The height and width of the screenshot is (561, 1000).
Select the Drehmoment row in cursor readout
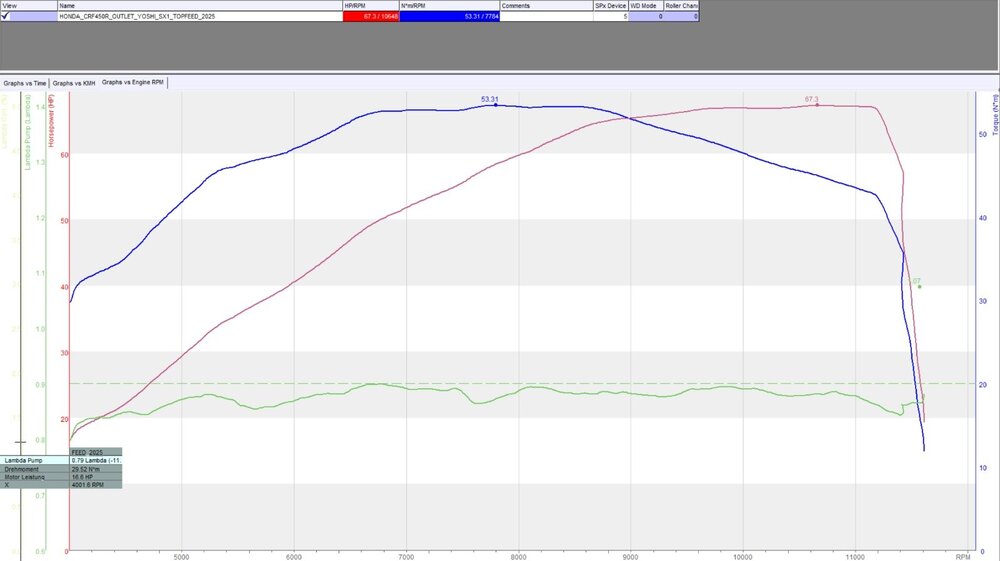pos(61,469)
